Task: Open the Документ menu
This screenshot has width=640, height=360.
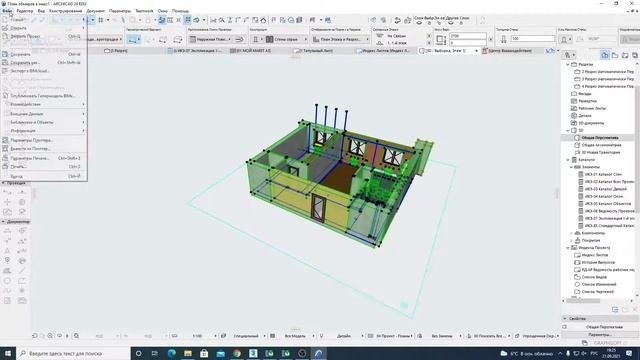Action: [96, 11]
